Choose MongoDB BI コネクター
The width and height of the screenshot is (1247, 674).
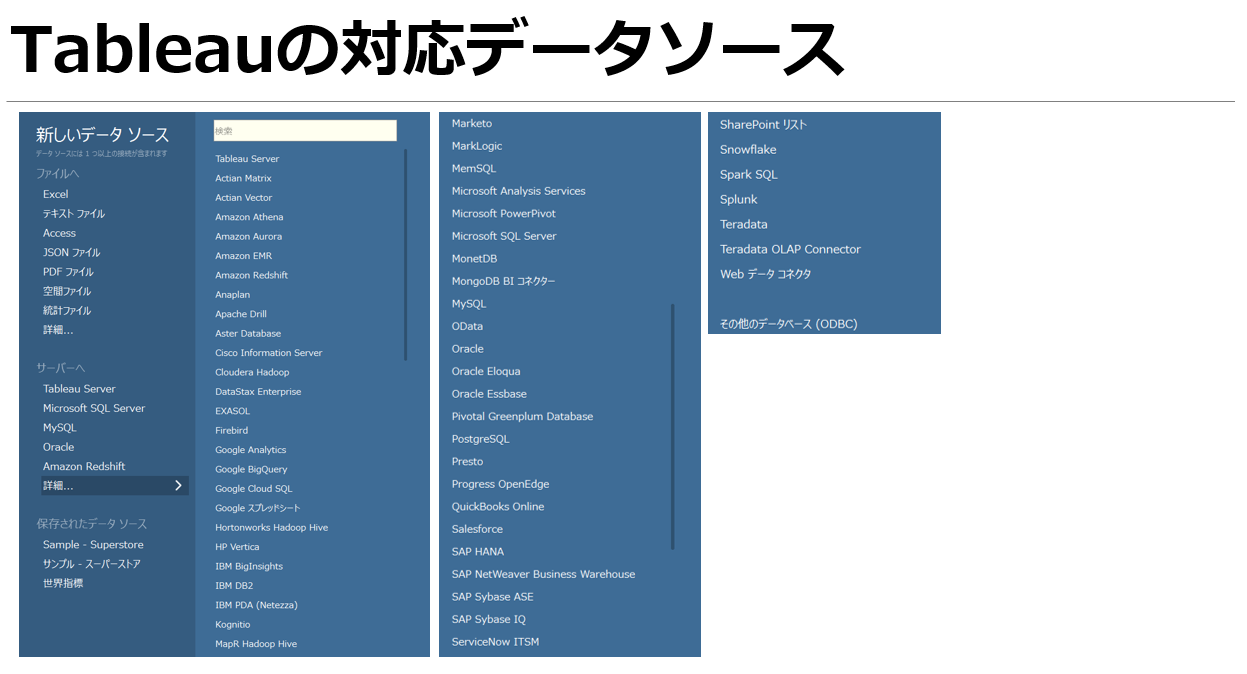(x=504, y=281)
